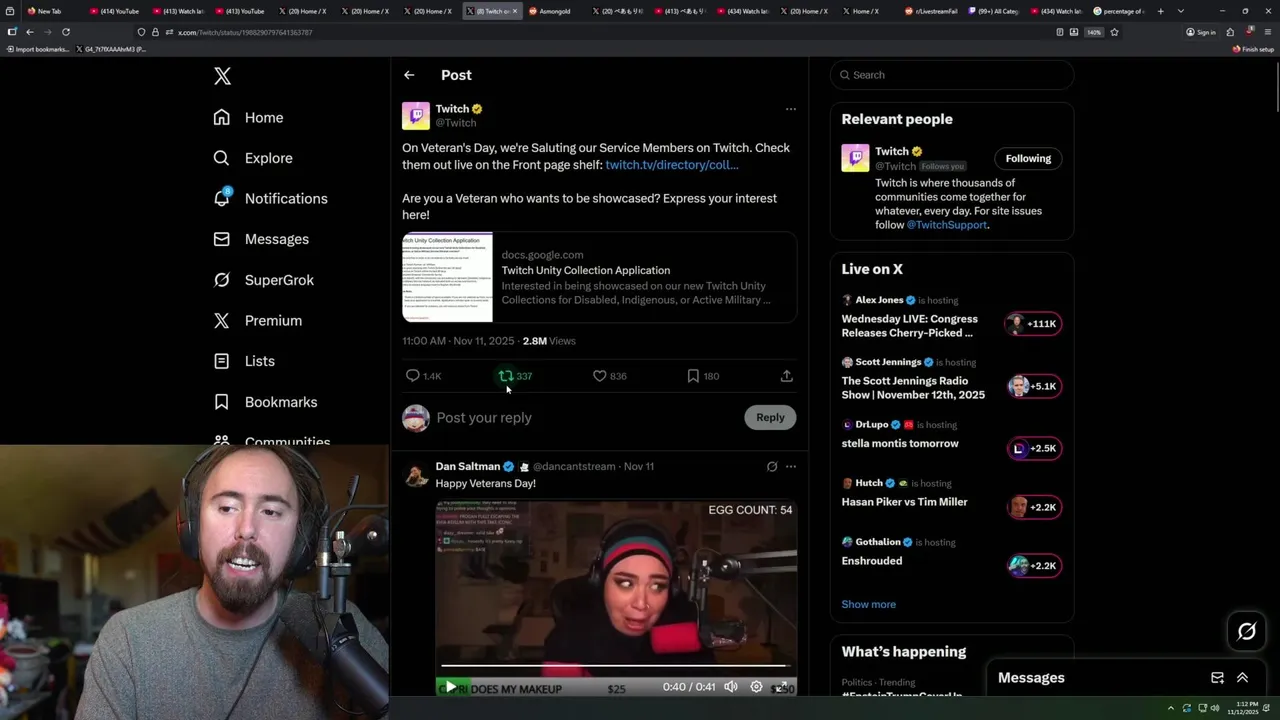
Task: Click the back arrow beside Post
Action: point(409,75)
